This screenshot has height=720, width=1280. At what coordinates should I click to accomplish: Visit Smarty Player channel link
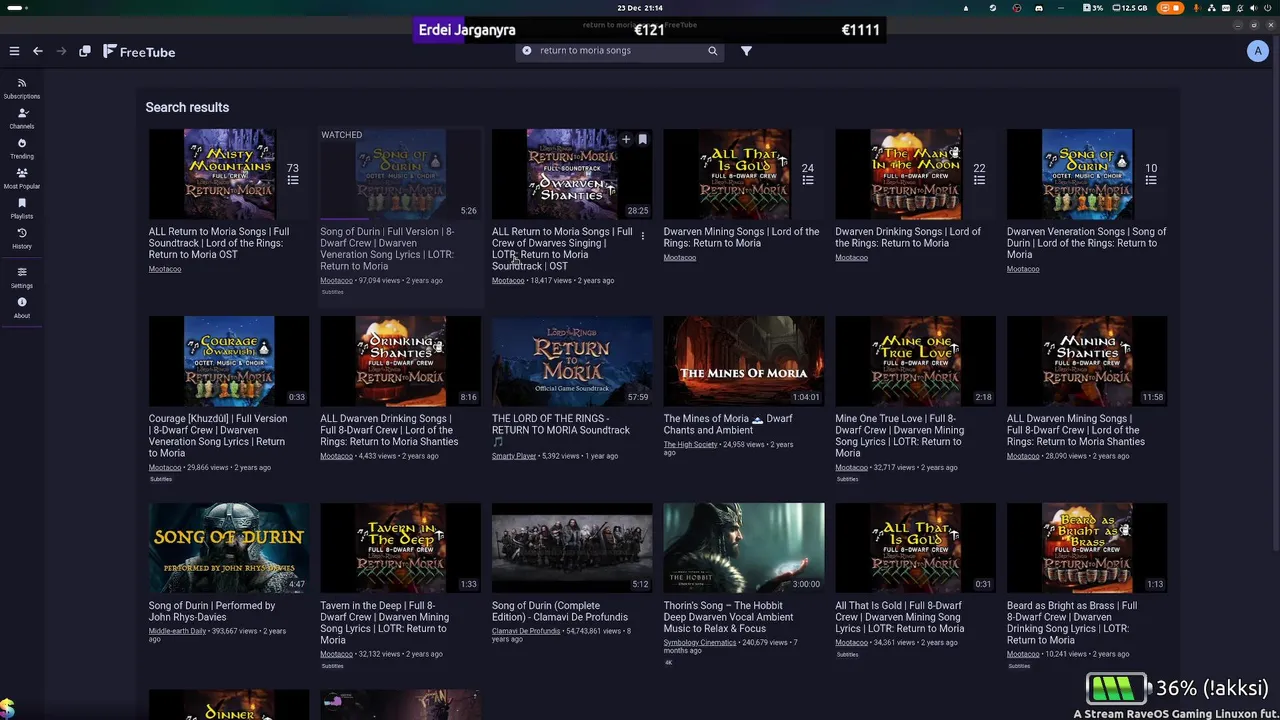[x=514, y=456]
